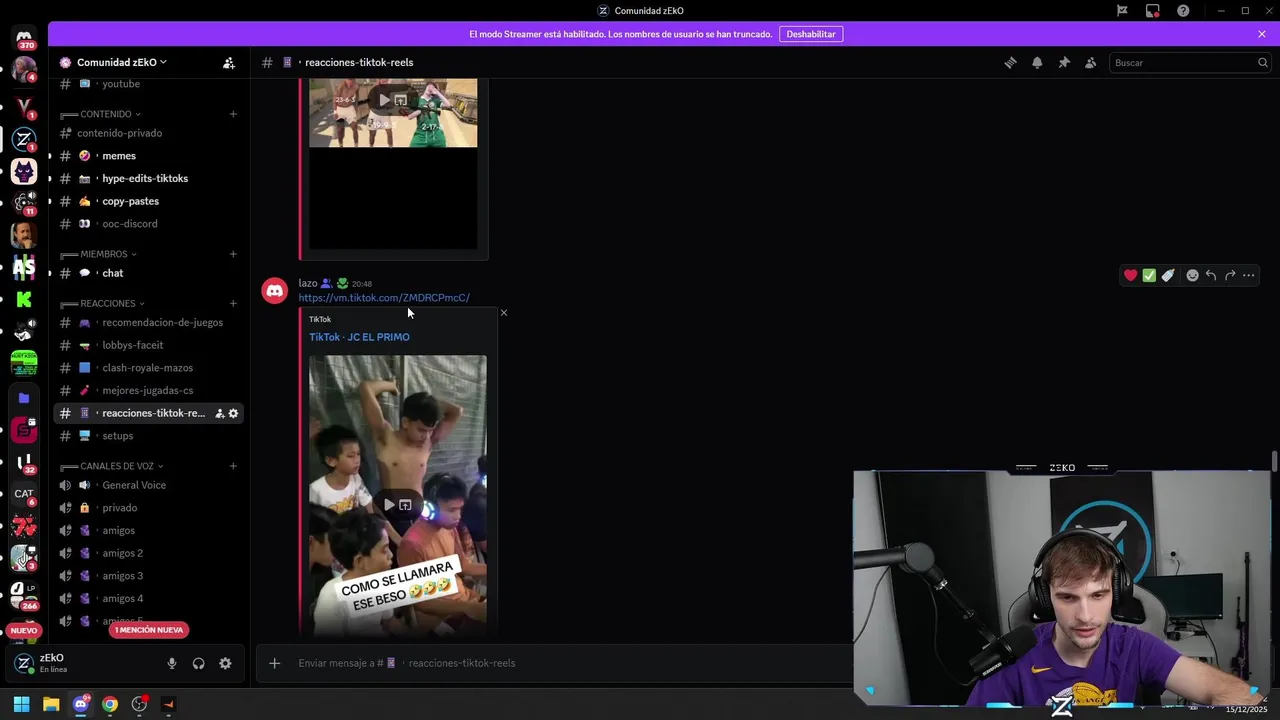Click the NUEVO server list pill
Image resolution: width=1280 pixels, height=720 pixels.
23,630
